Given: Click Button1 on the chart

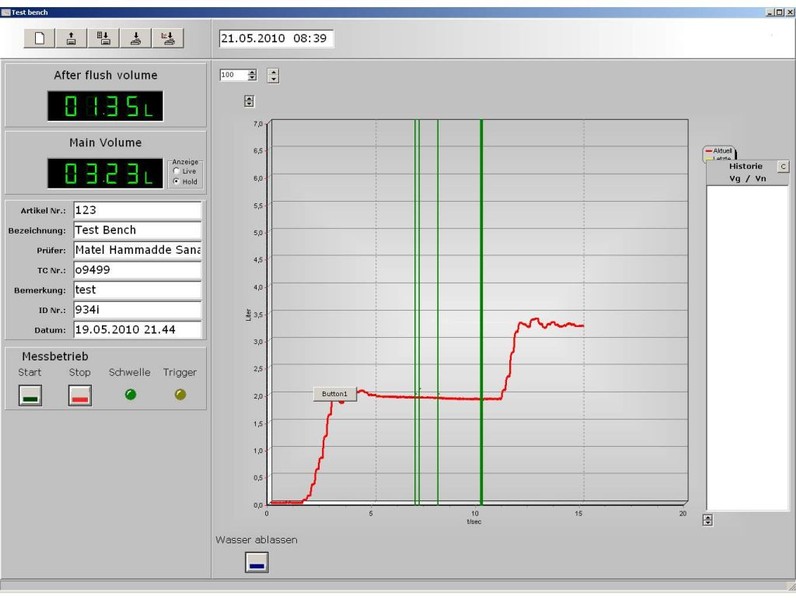Looking at the screenshot, I should [334, 394].
